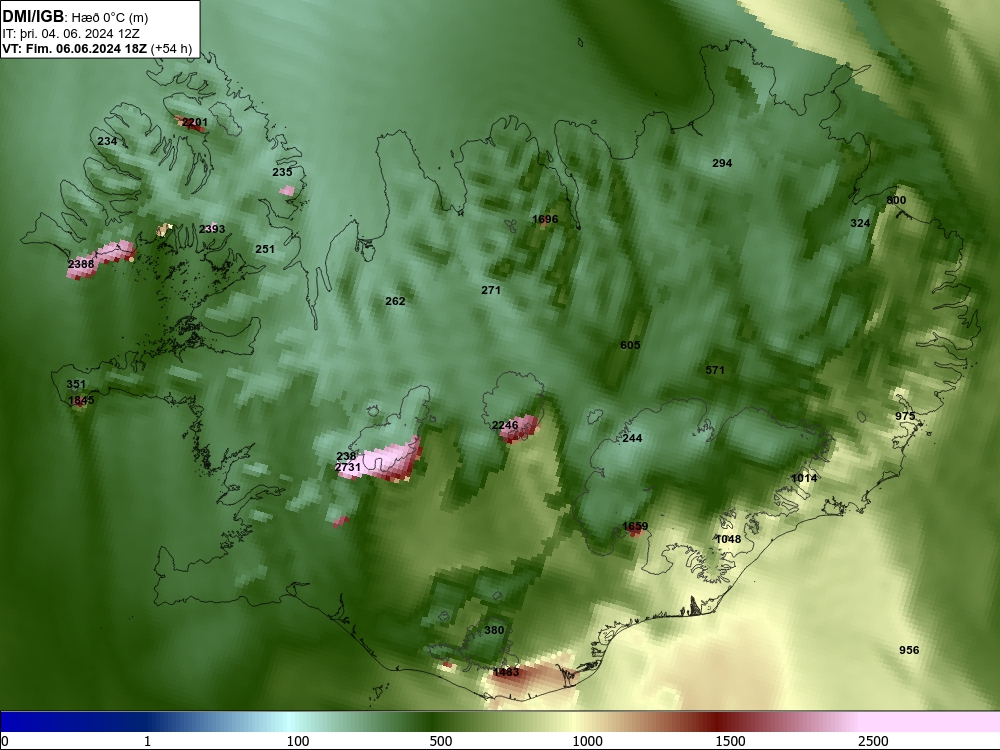The width and height of the screenshot is (1000, 750).
Task: Click the 1048 height label
Action: (x=728, y=540)
